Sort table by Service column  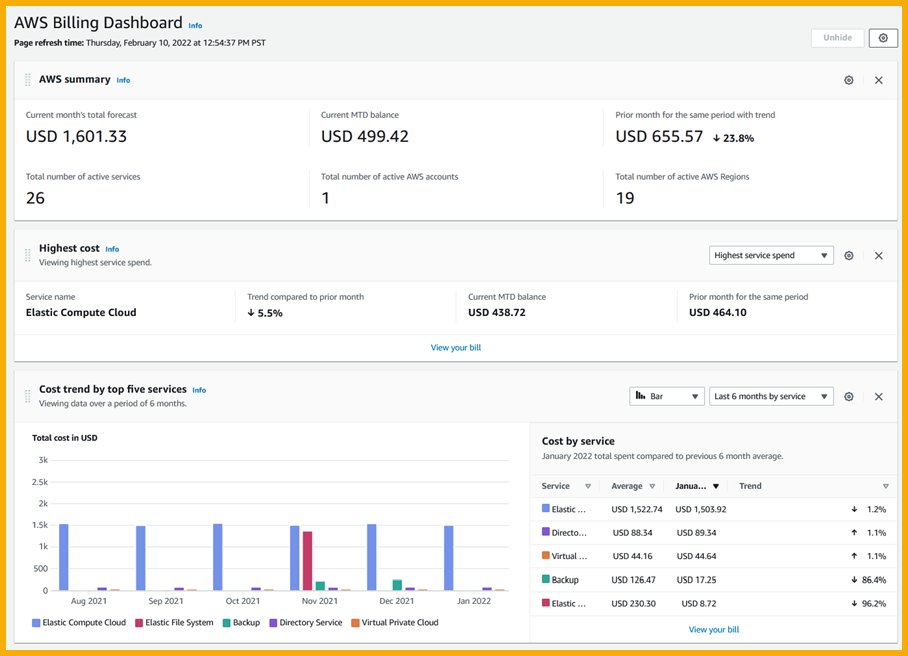pyautogui.click(x=588, y=486)
